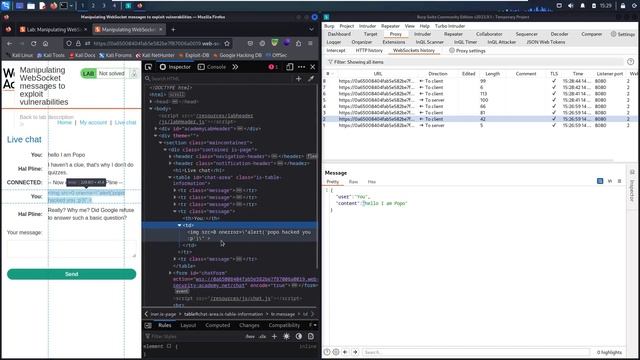Activate the element picker in DevTools
Image resolution: width=640 pixels, height=360 pixels.
149,67
